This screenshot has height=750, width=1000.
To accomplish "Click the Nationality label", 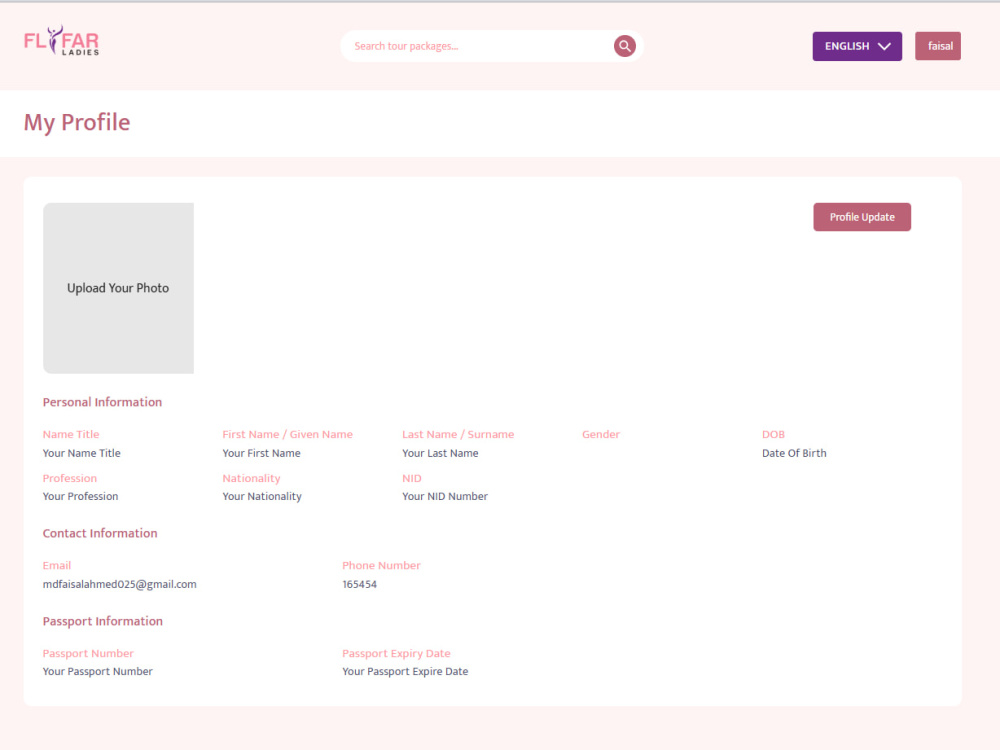I will (251, 478).
